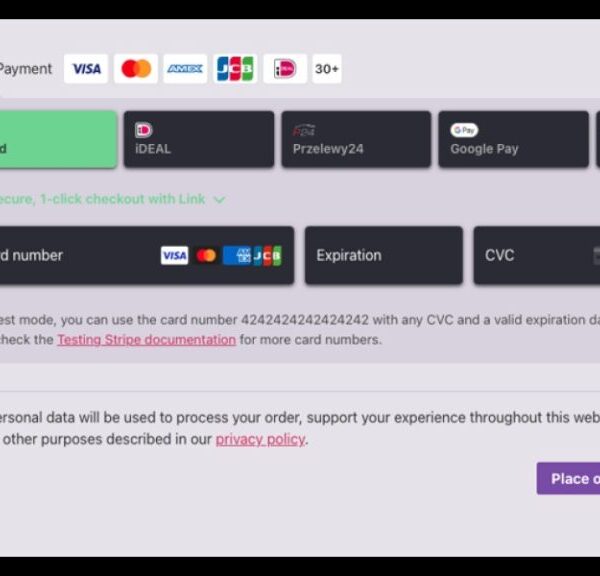Select the Google Pay payment method tab
600x576 pixels.
(x=514, y=139)
